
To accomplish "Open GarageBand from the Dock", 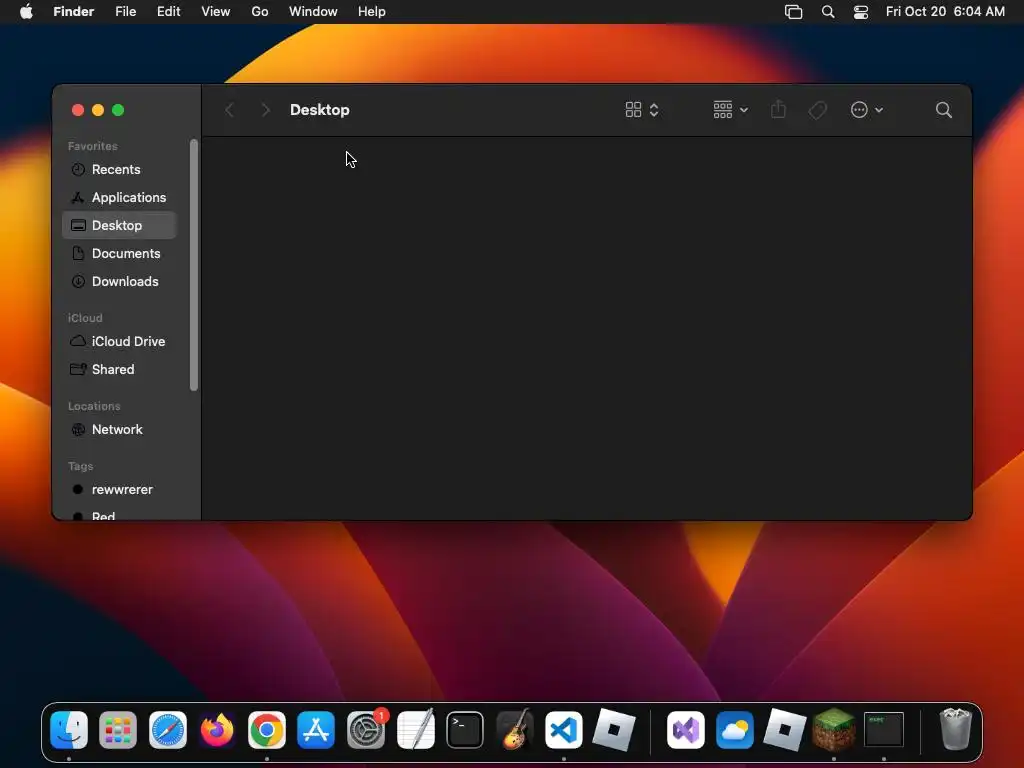I will tap(515, 729).
